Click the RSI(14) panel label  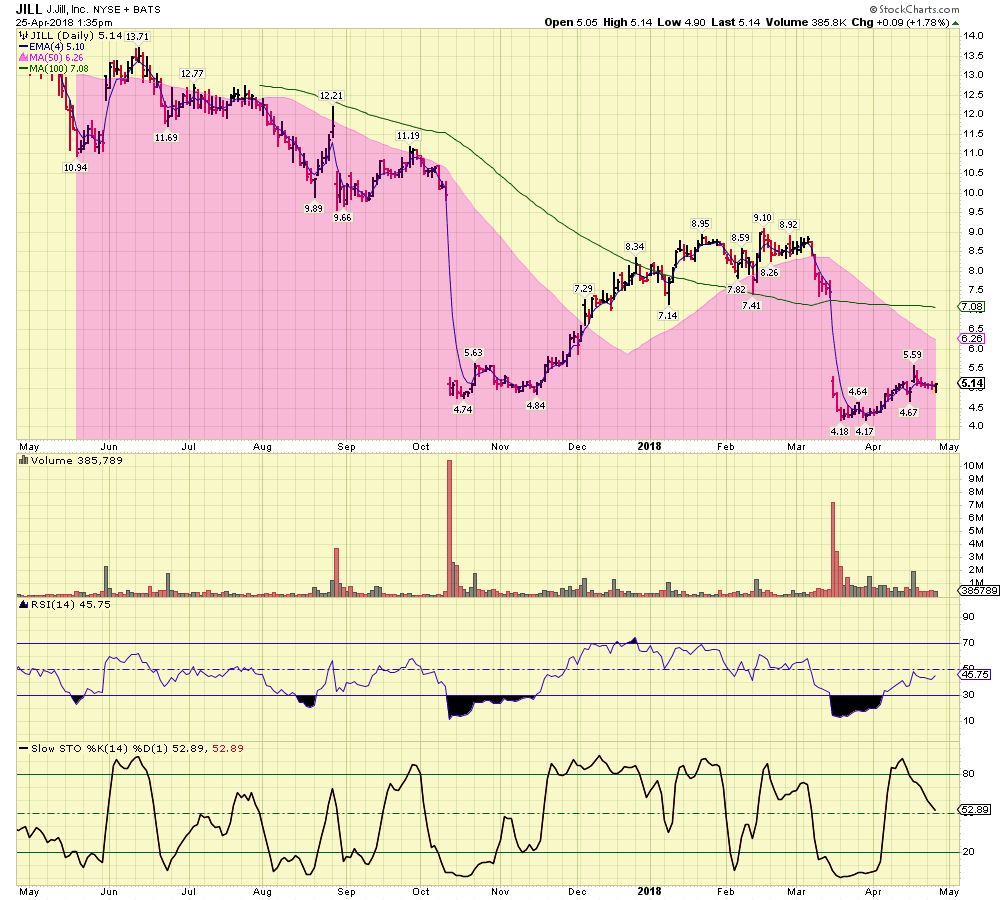47,604
